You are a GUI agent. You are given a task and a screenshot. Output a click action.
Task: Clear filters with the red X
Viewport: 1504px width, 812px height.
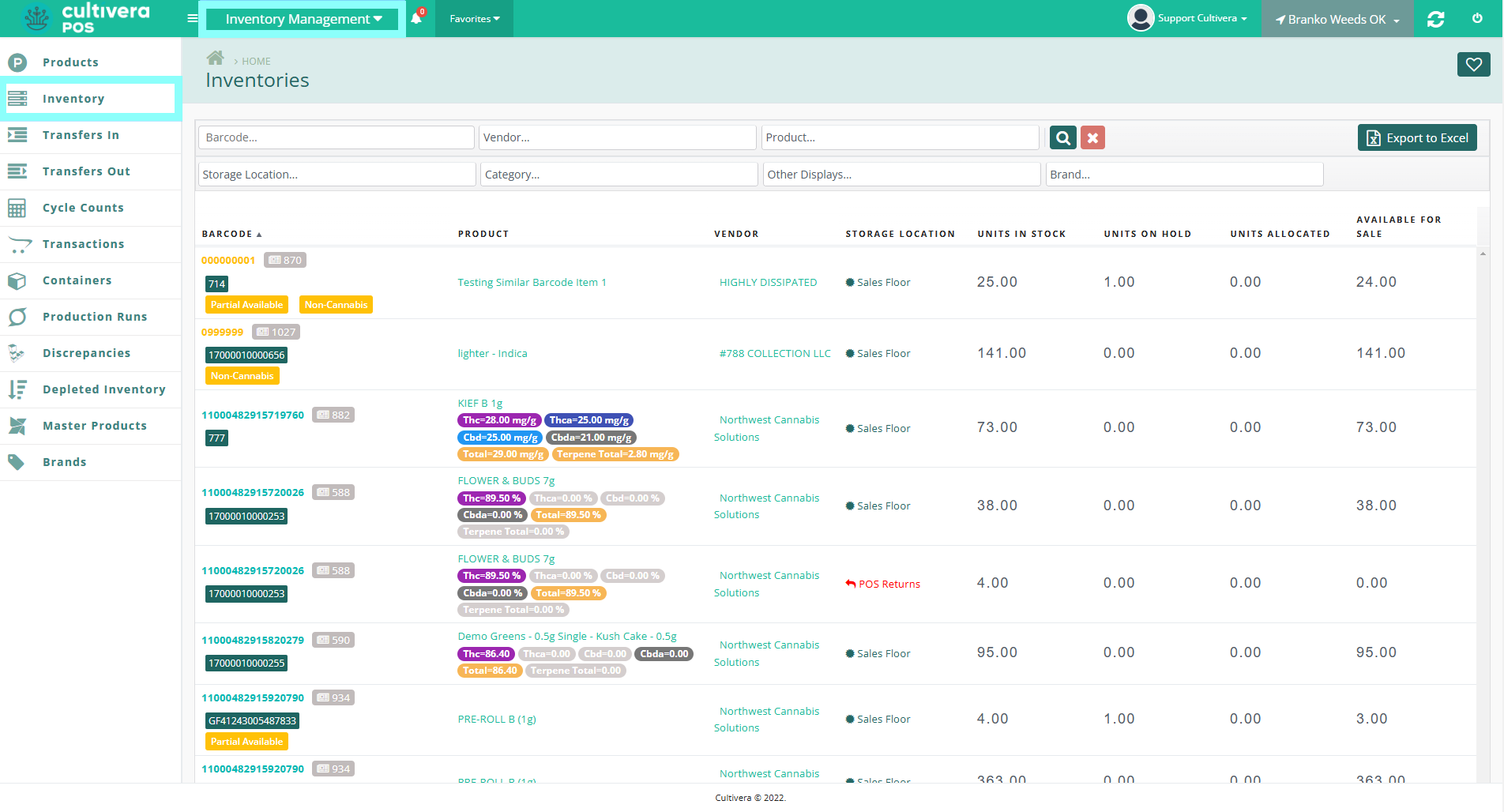(x=1092, y=137)
